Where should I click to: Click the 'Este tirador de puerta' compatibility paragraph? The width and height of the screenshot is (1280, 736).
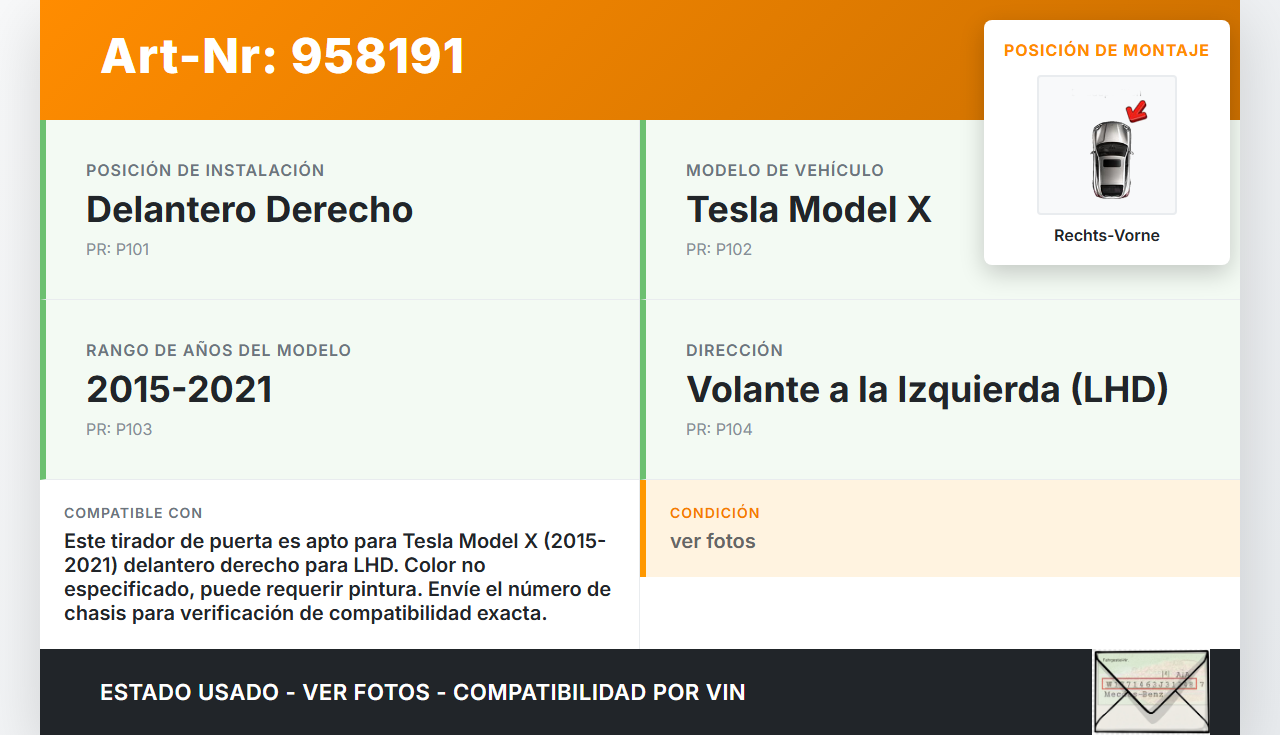click(338, 577)
